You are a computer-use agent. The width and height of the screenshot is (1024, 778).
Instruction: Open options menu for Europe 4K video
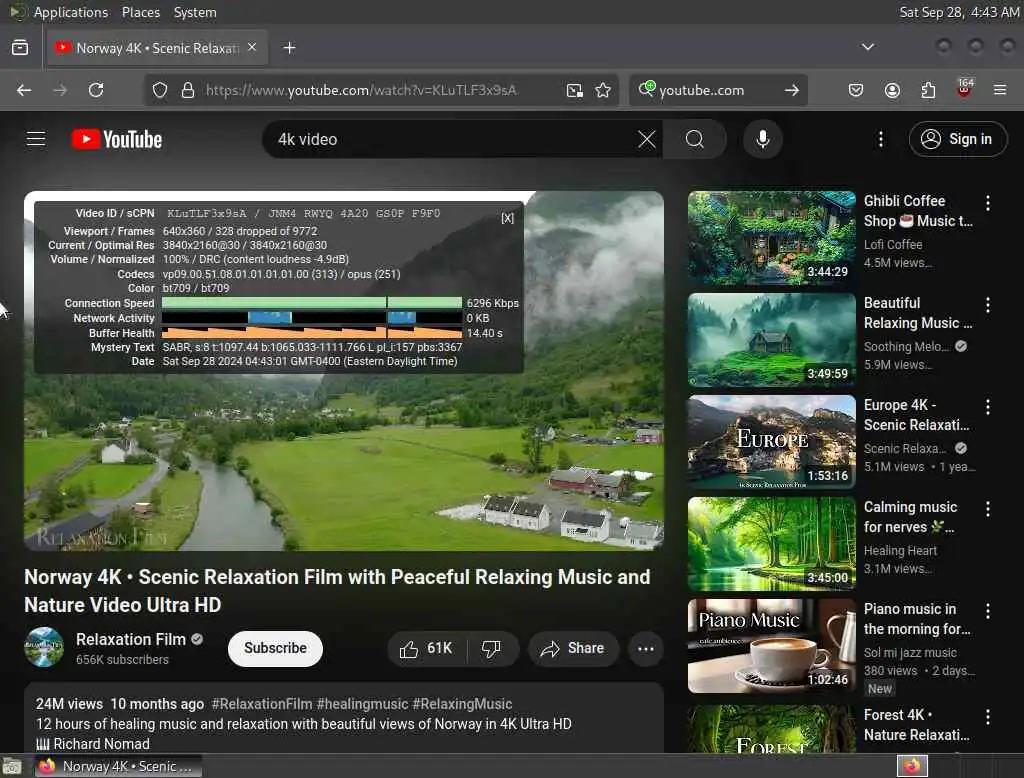point(987,407)
